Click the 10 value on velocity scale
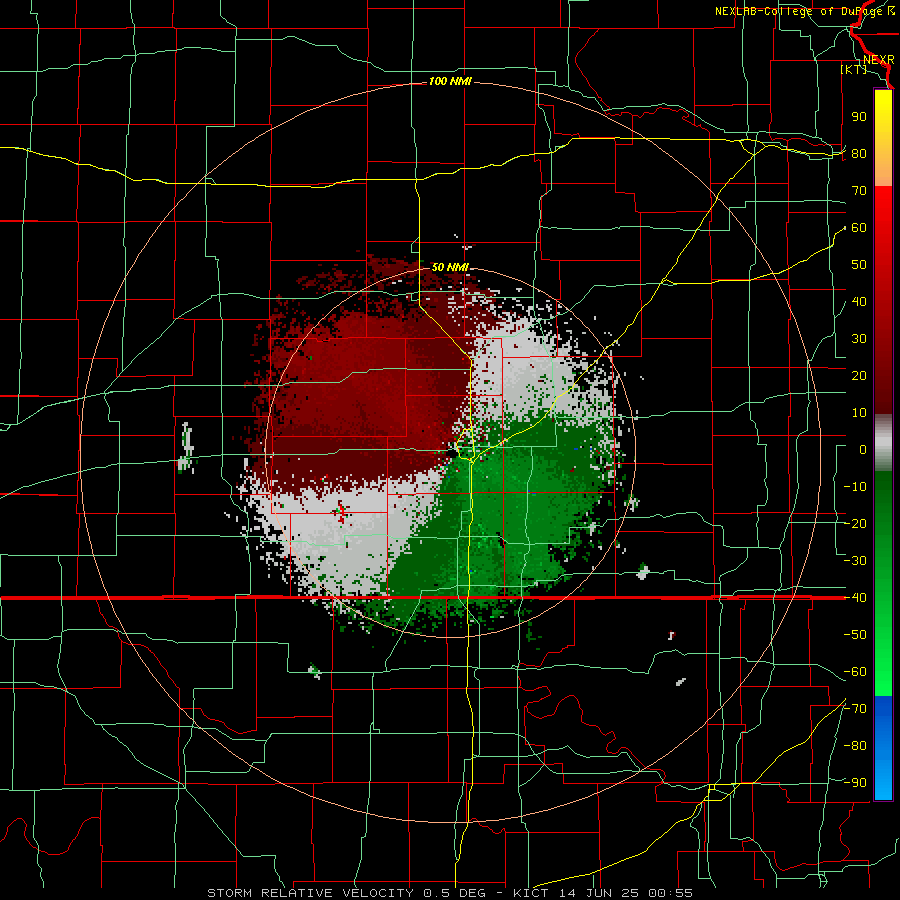The image size is (900, 900). (859, 413)
